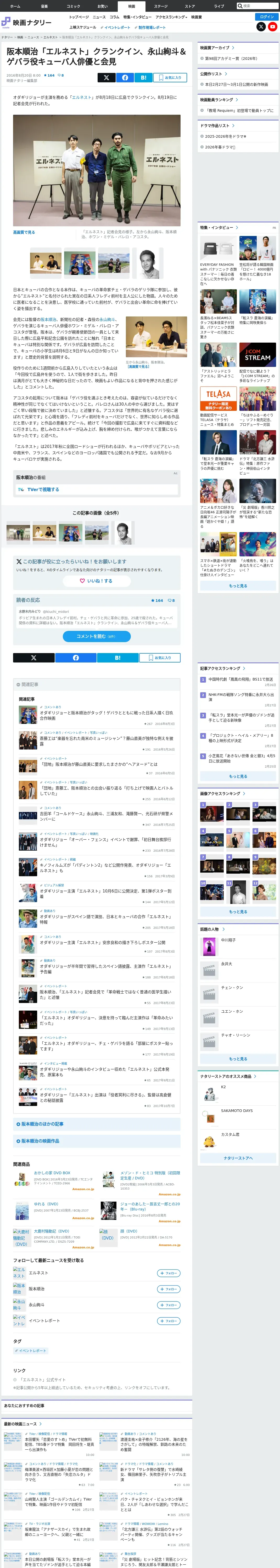Share article on Facebook via top share bar

point(125,77)
